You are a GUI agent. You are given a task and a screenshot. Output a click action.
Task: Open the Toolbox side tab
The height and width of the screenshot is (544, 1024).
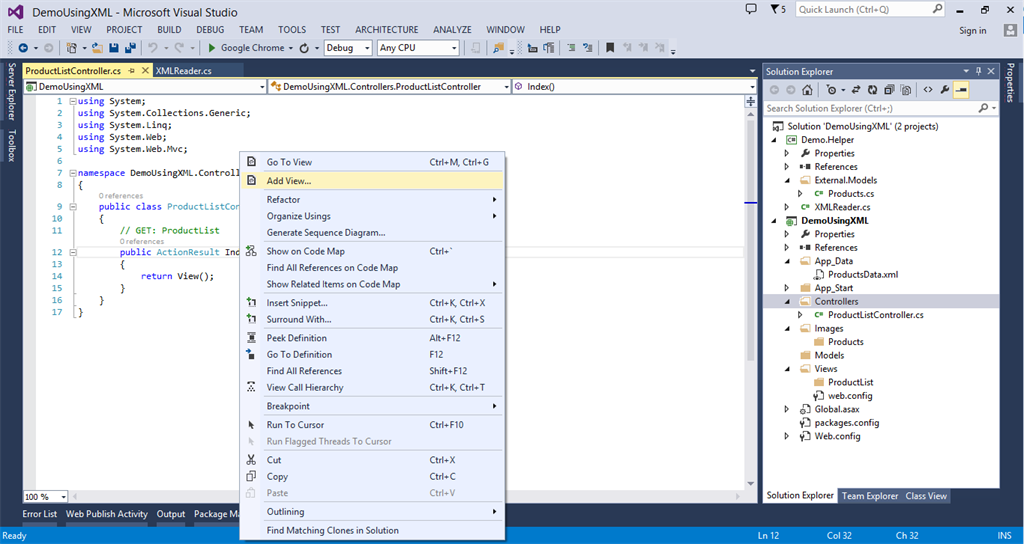tap(11, 145)
